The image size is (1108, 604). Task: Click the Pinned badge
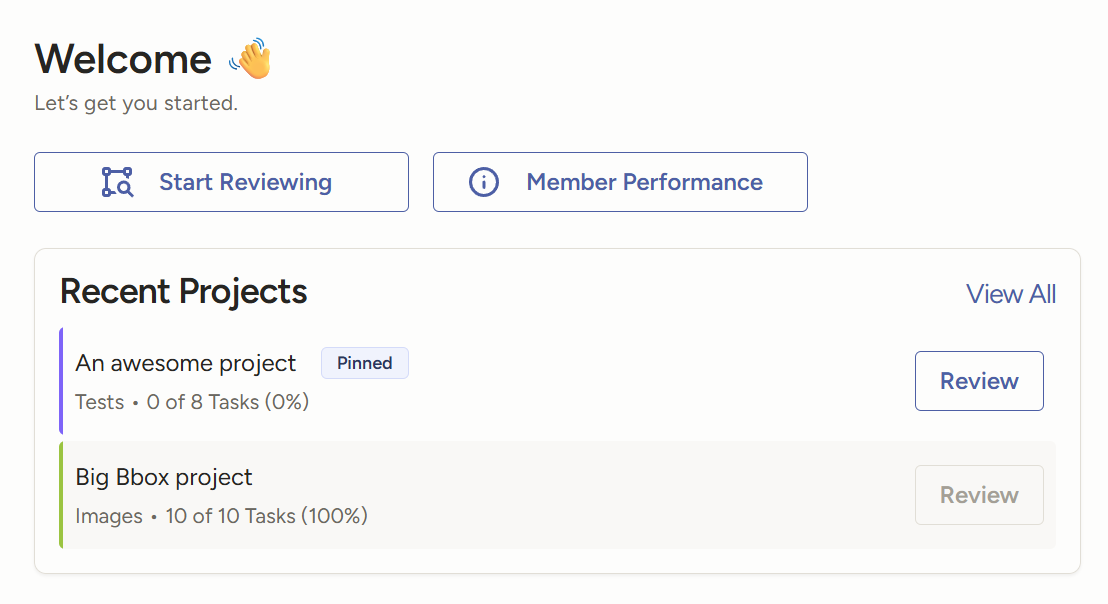(x=365, y=363)
